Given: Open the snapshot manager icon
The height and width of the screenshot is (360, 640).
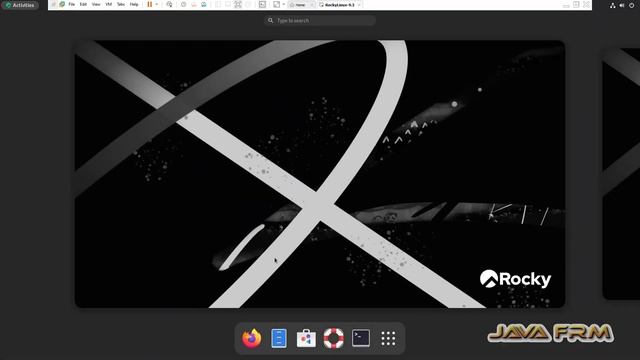Looking at the screenshot, I should pyautogui.click(x=204, y=4).
